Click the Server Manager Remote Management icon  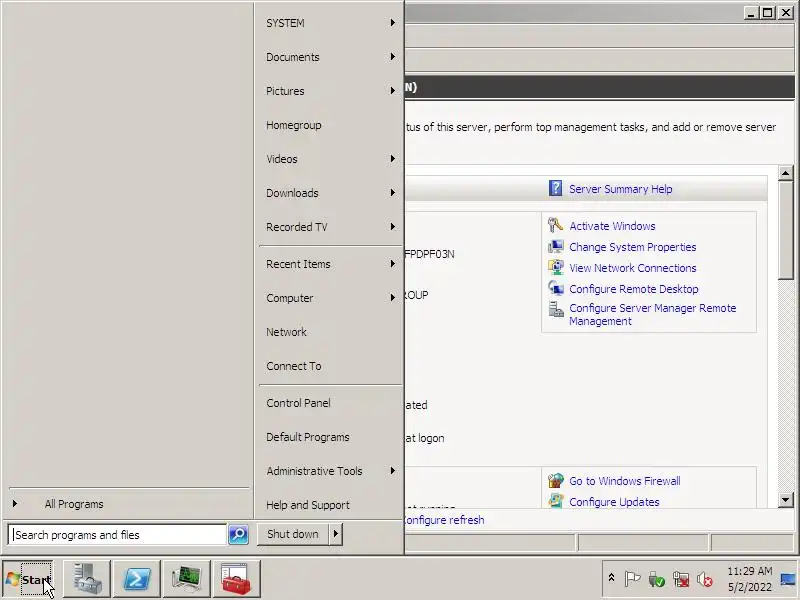[x=555, y=309]
